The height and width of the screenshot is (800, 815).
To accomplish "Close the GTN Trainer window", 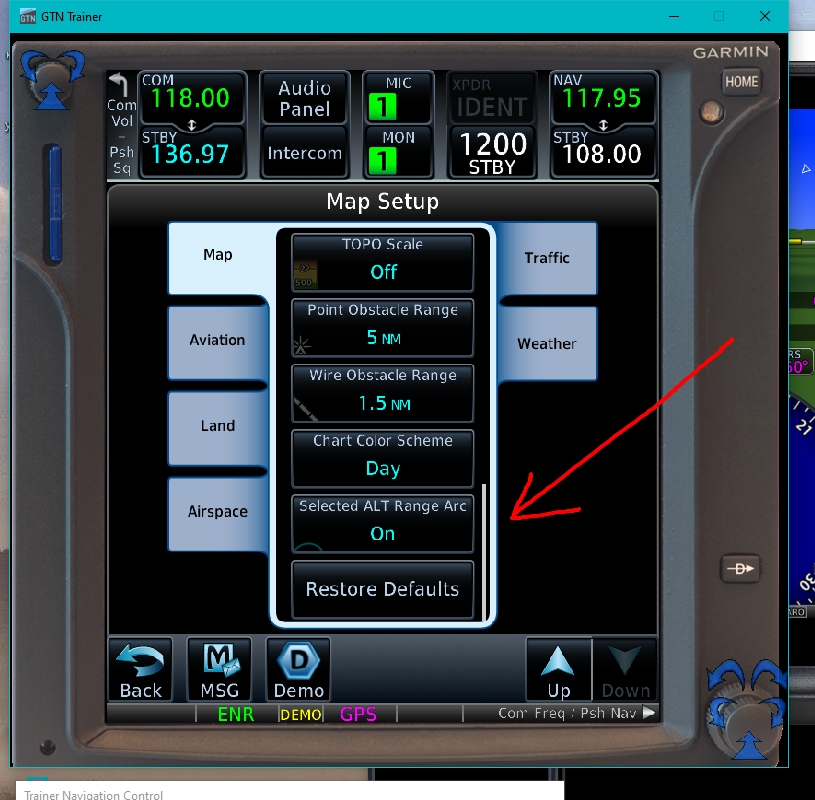I will [765, 16].
